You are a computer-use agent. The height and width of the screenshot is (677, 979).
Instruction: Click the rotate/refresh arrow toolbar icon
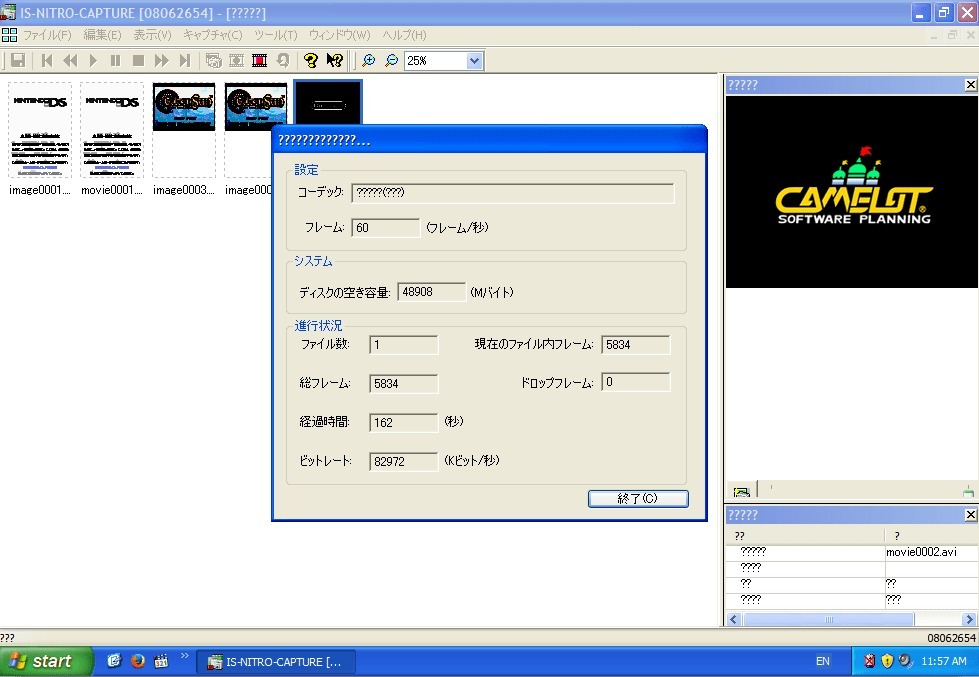click(283, 60)
